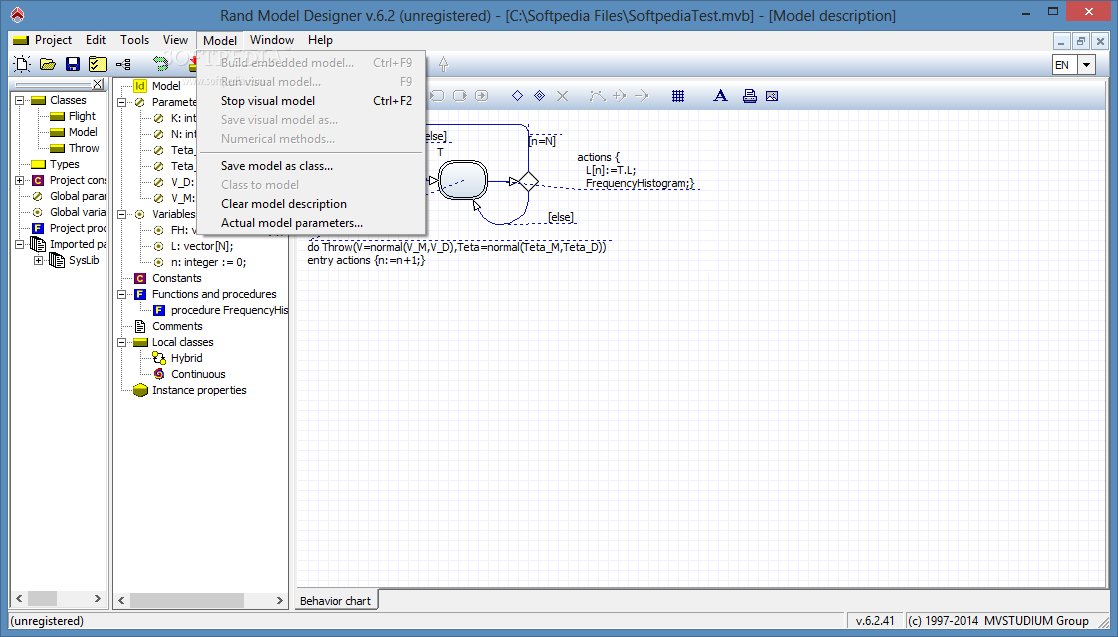Restore the inner document window
Screen dimensions: 1118x637
(1080, 41)
